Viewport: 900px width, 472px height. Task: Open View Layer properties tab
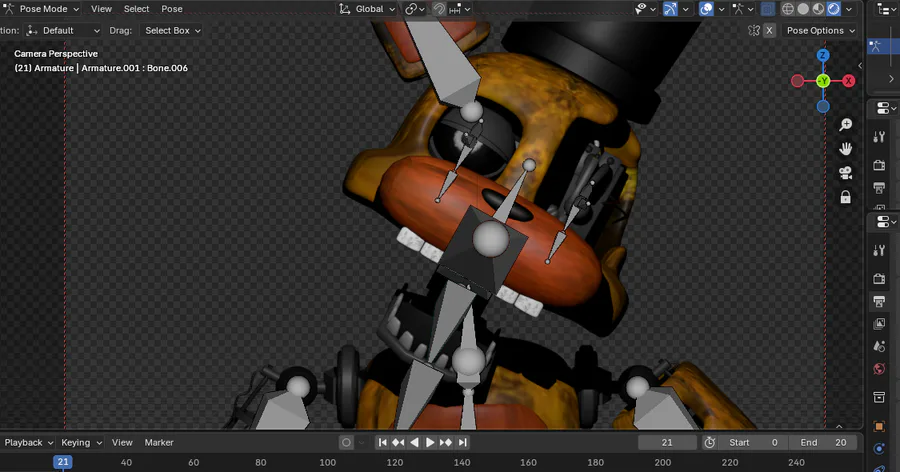(x=879, y=323)
